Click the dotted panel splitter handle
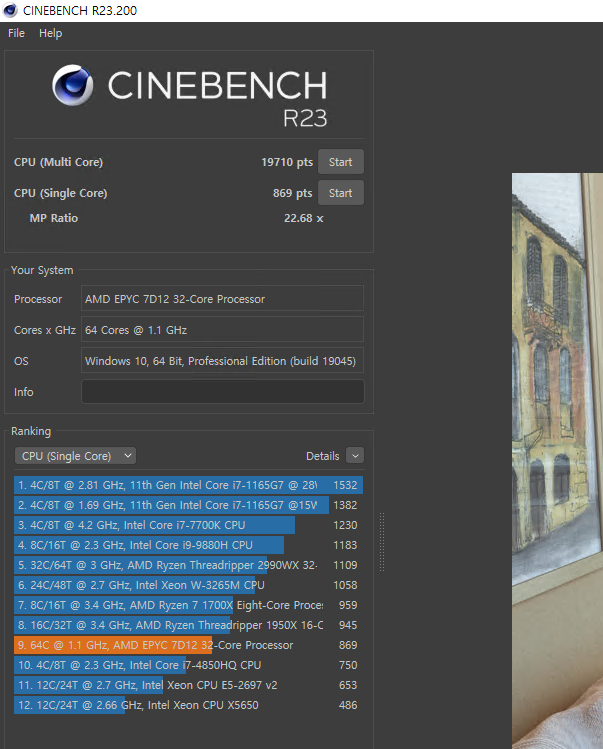Viewport: 603px width, 749px height. (x=382, y=542)
